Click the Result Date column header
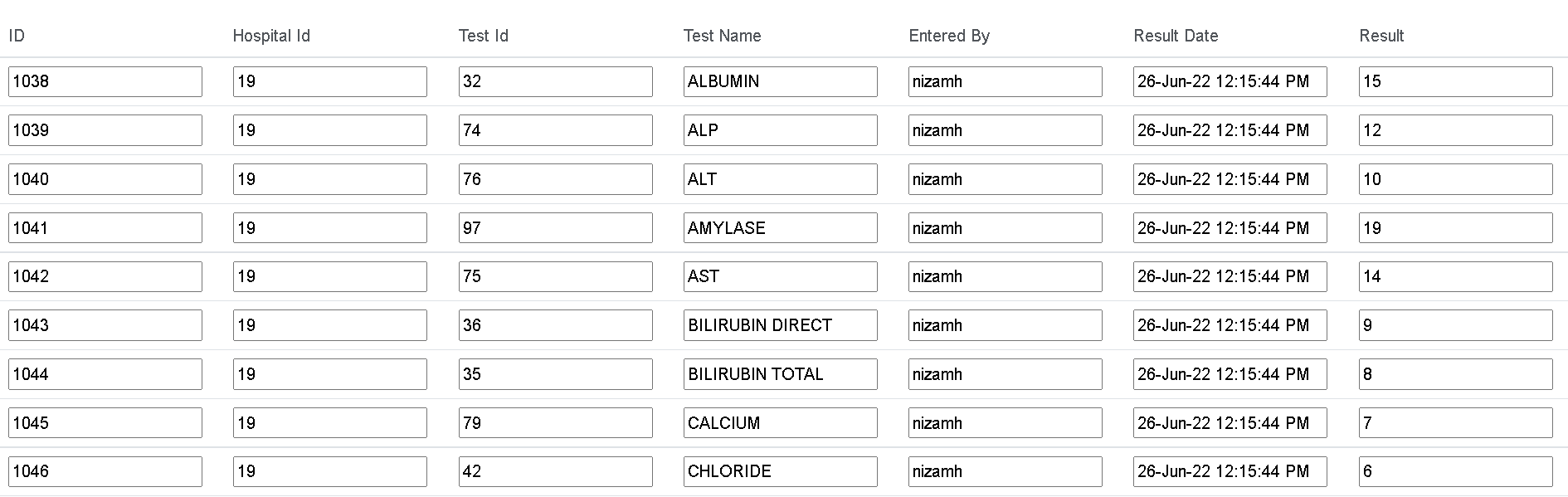This screenshot has width=1568, height=497. pos(1176,36)
